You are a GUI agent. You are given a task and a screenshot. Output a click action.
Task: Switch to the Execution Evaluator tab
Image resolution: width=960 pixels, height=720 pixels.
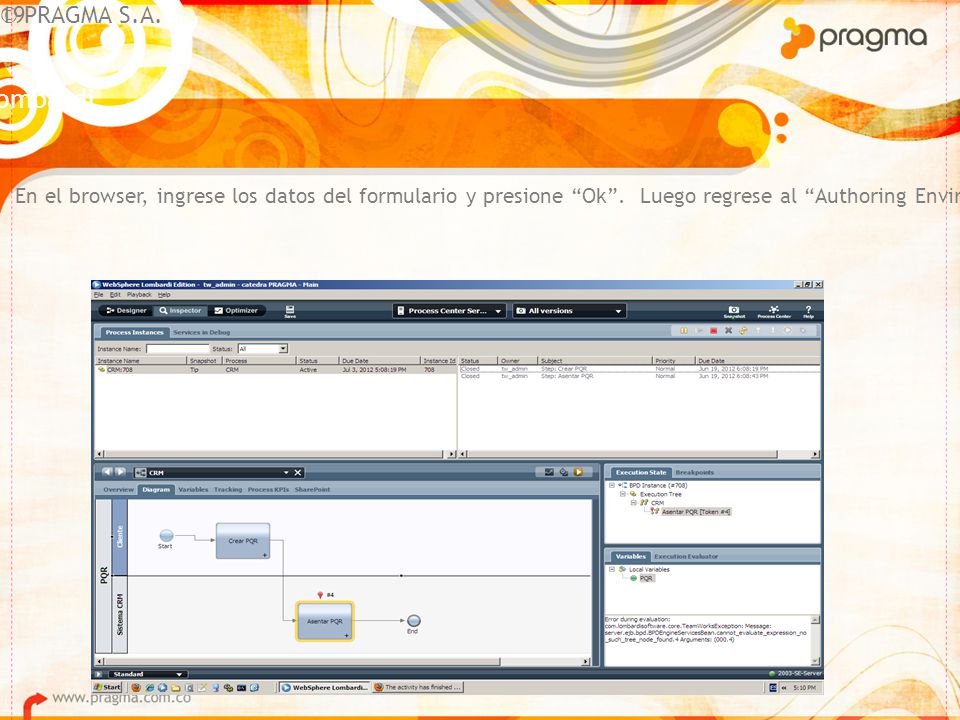click(x=686, y=557)
